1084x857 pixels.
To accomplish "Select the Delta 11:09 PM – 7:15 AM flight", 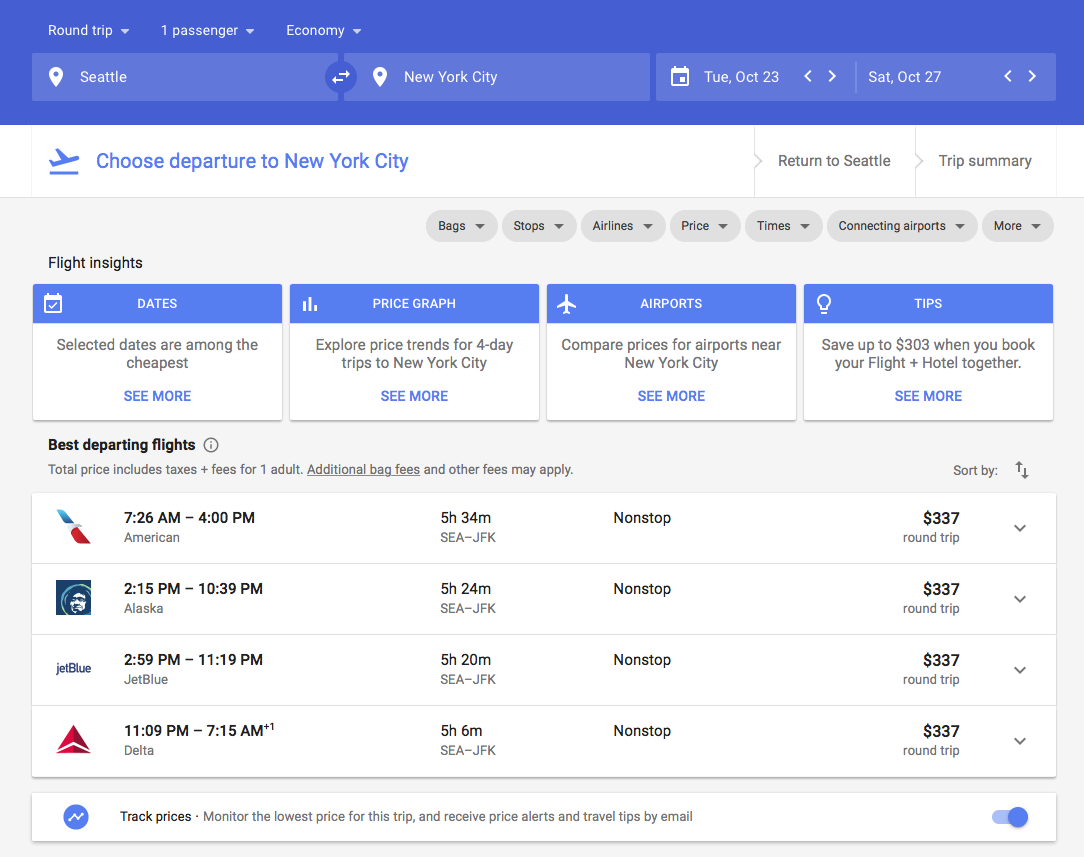I will (544, 741).
